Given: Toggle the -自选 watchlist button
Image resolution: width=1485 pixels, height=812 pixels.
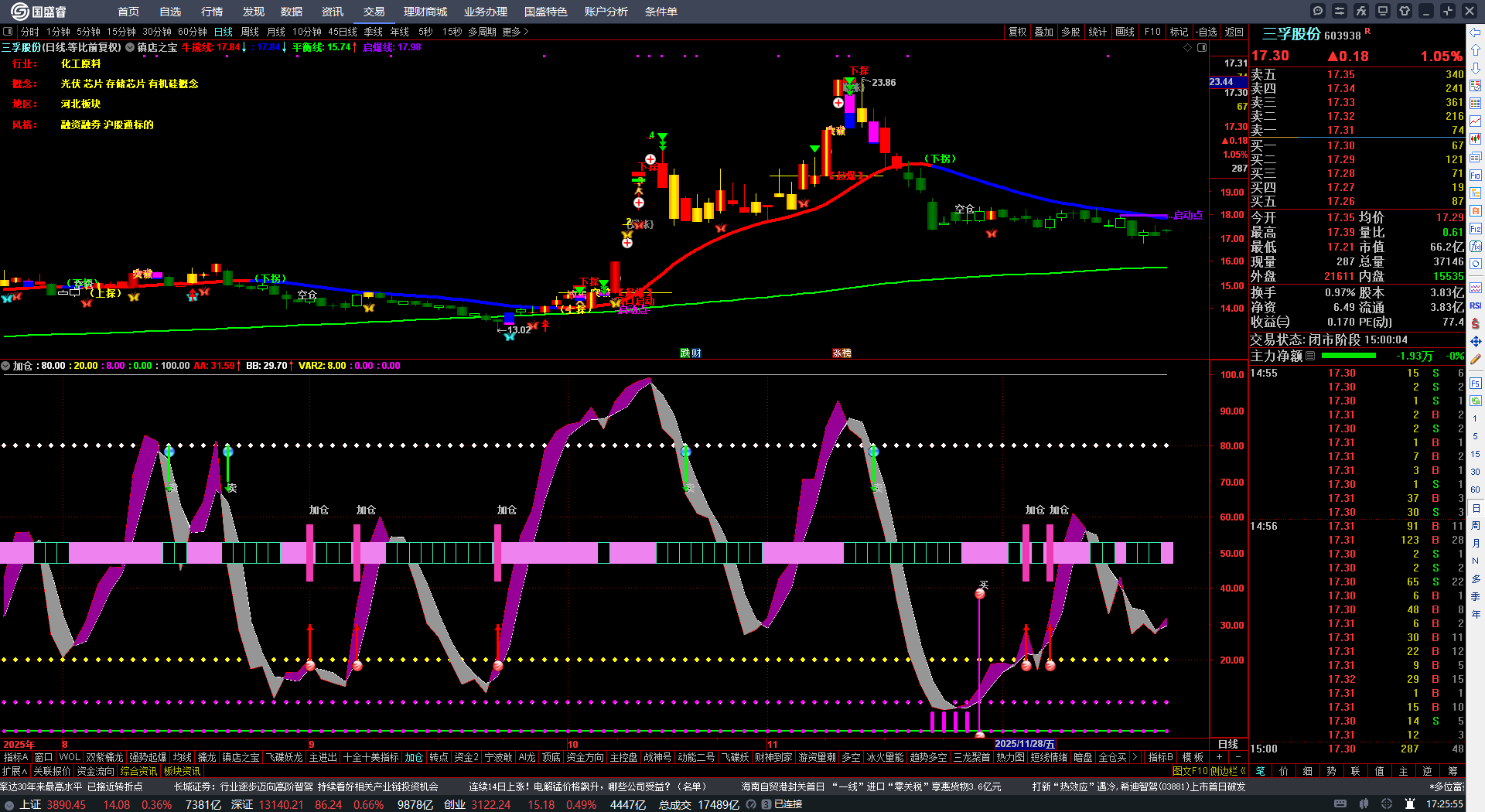Looking at the screenshot, I should pyautogui.click(x=1207, y=32).
